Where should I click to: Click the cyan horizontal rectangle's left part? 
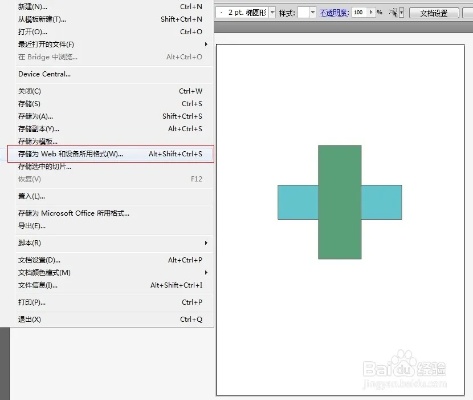point(298,202)
